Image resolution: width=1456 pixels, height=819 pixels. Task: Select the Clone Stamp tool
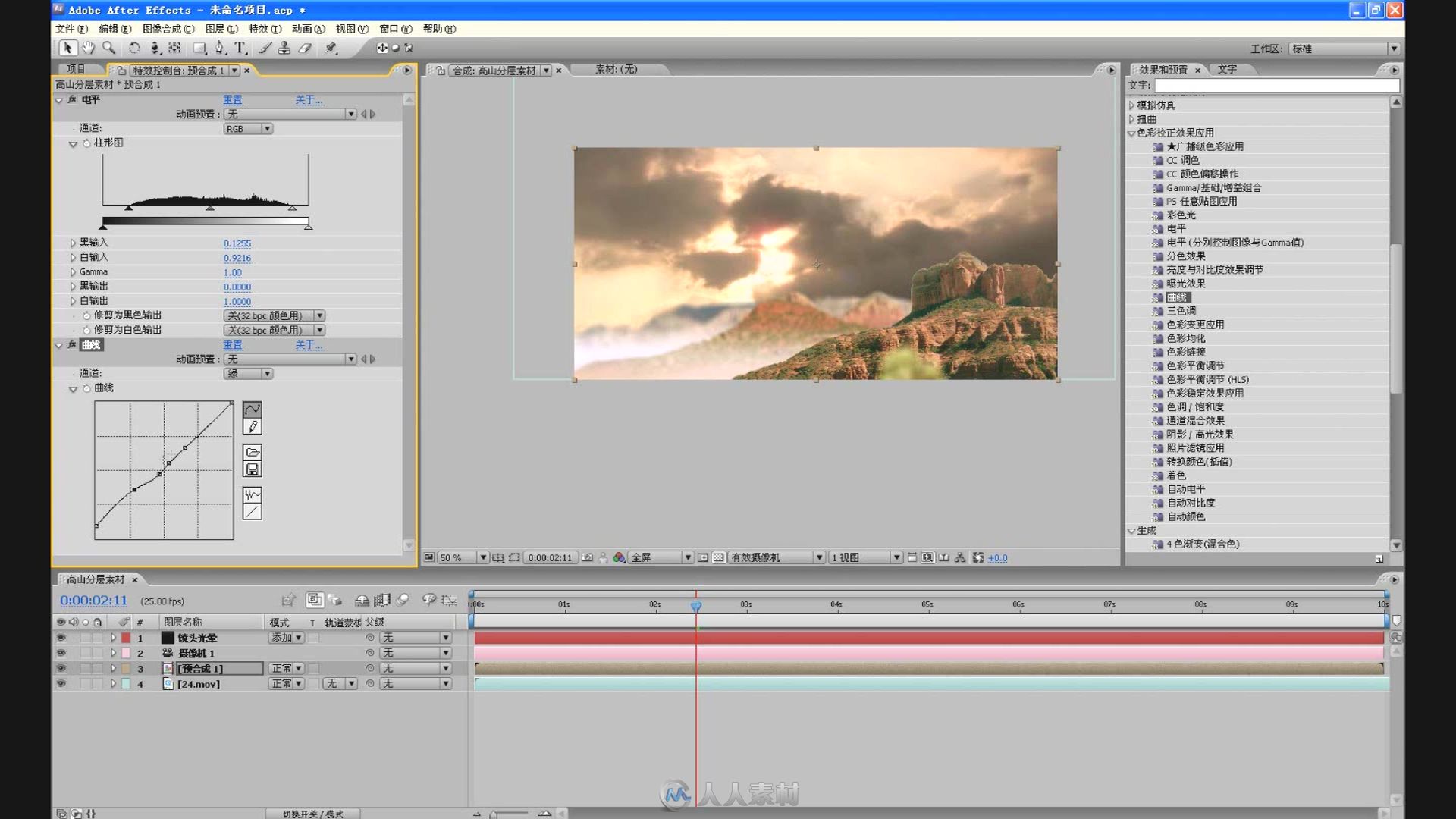coord(284,48)
